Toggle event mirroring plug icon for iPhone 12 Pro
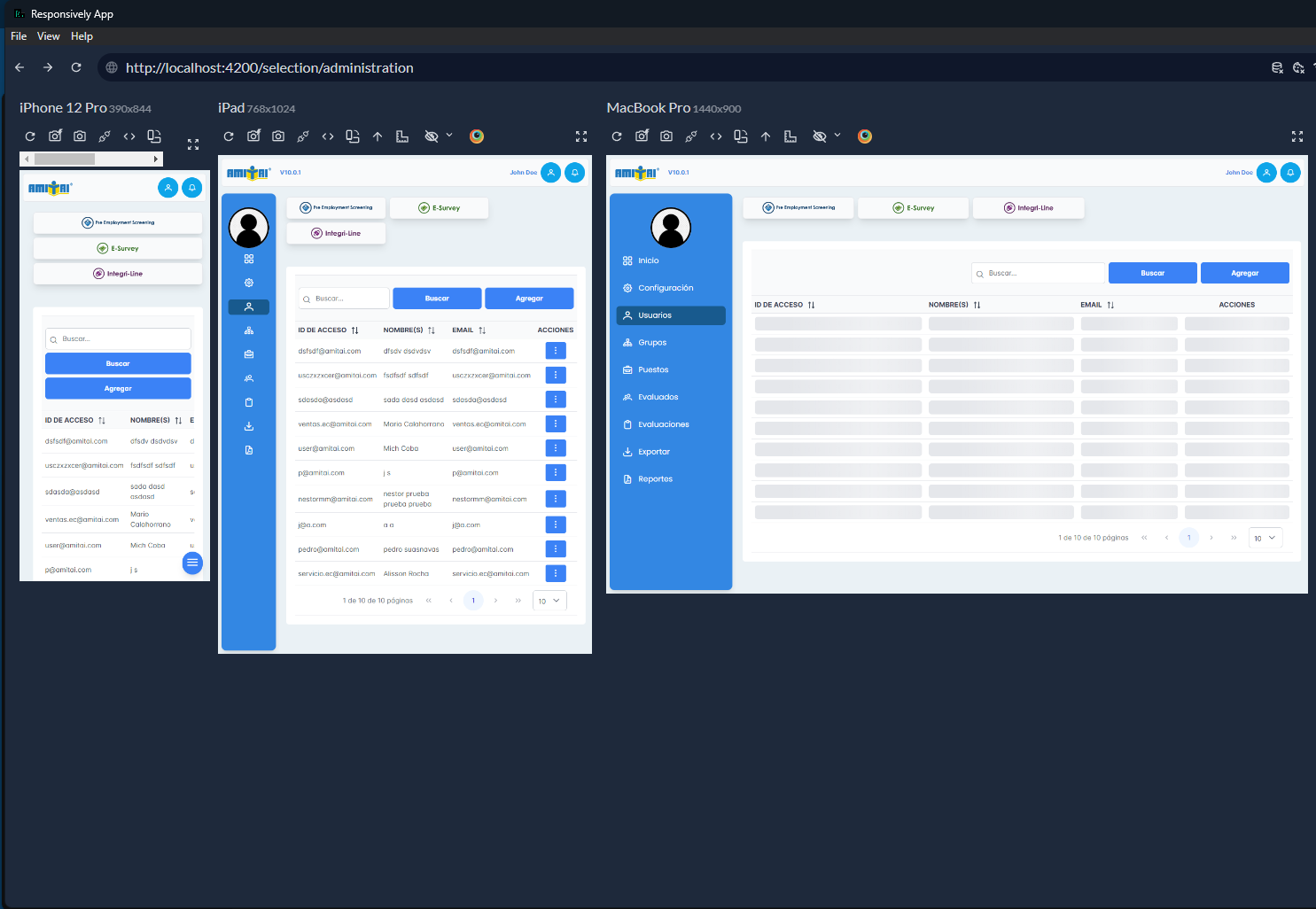The image size is (1316, 909). click(x=105, y=136)
